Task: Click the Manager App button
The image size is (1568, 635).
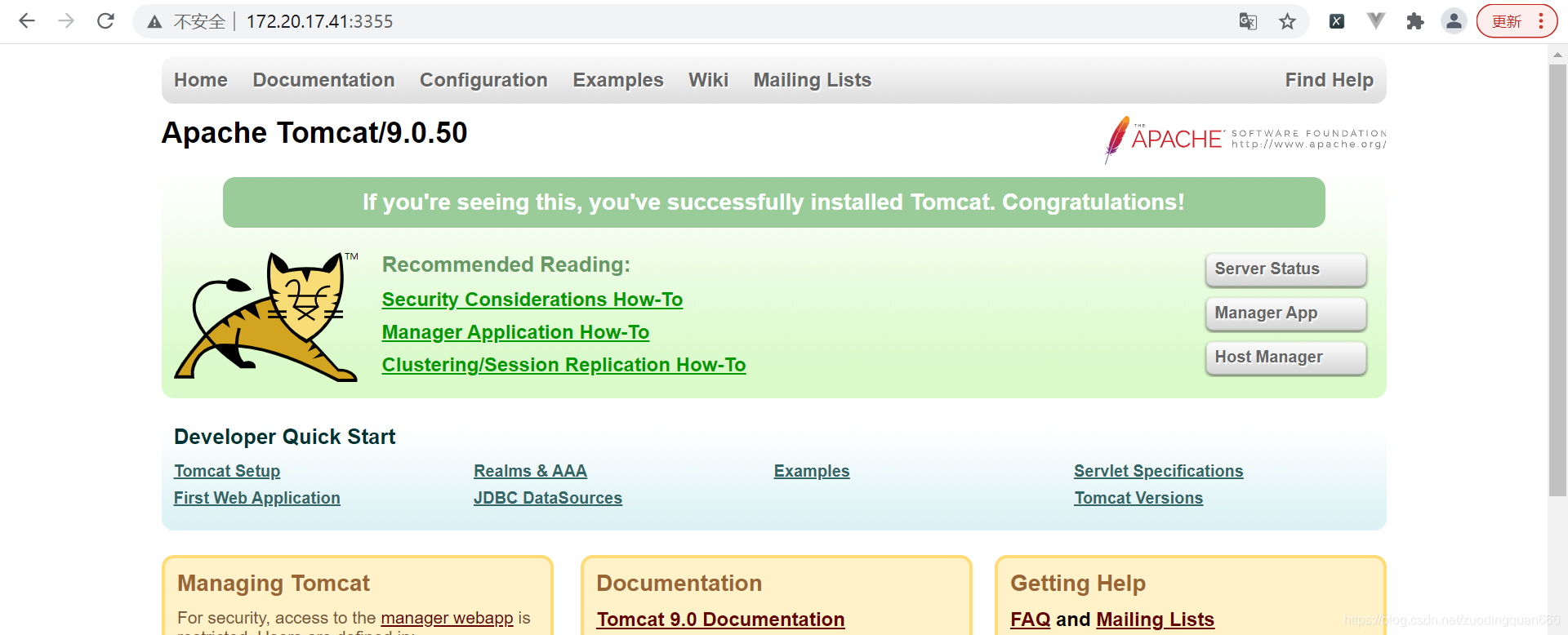Action: click(x=1286, y=313)
